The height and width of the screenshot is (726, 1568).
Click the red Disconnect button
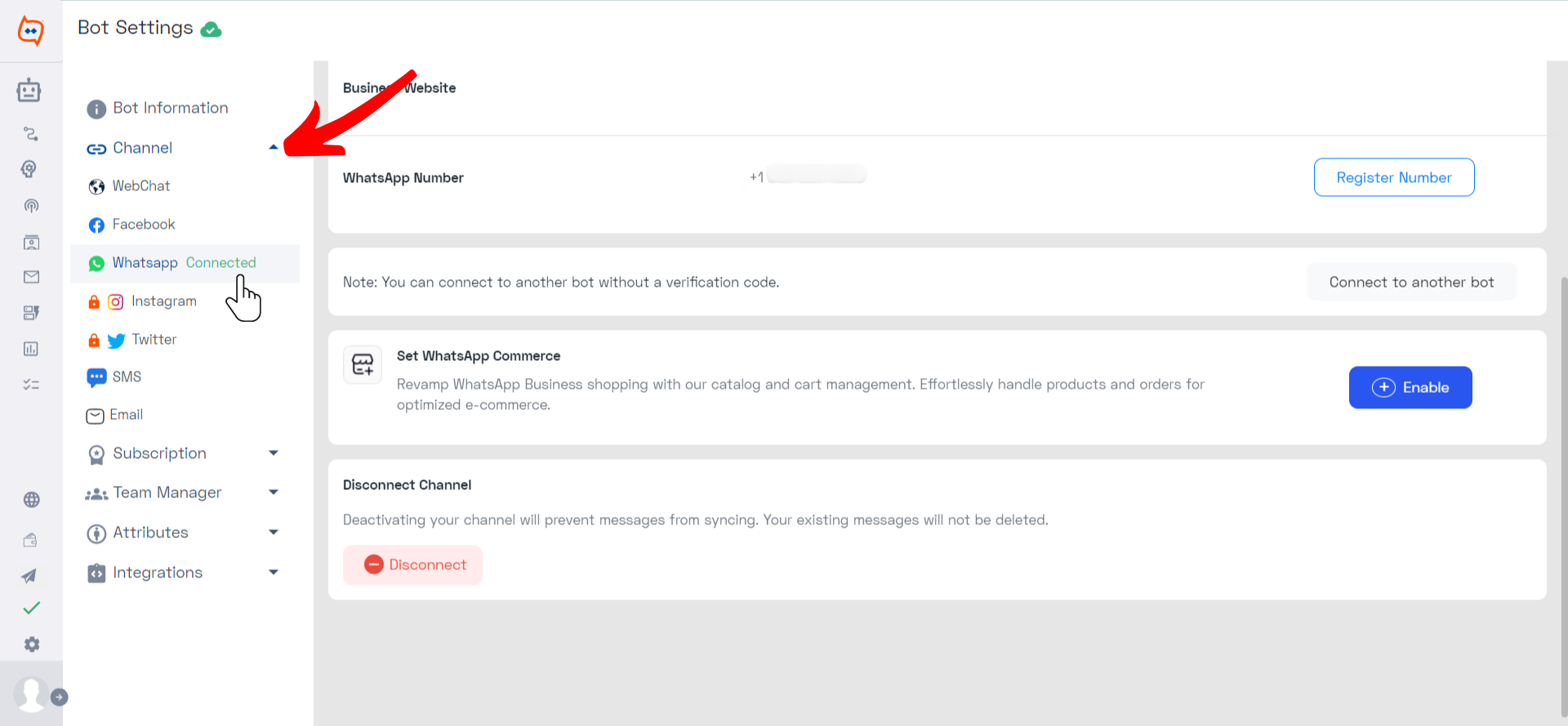coord(412,565)
